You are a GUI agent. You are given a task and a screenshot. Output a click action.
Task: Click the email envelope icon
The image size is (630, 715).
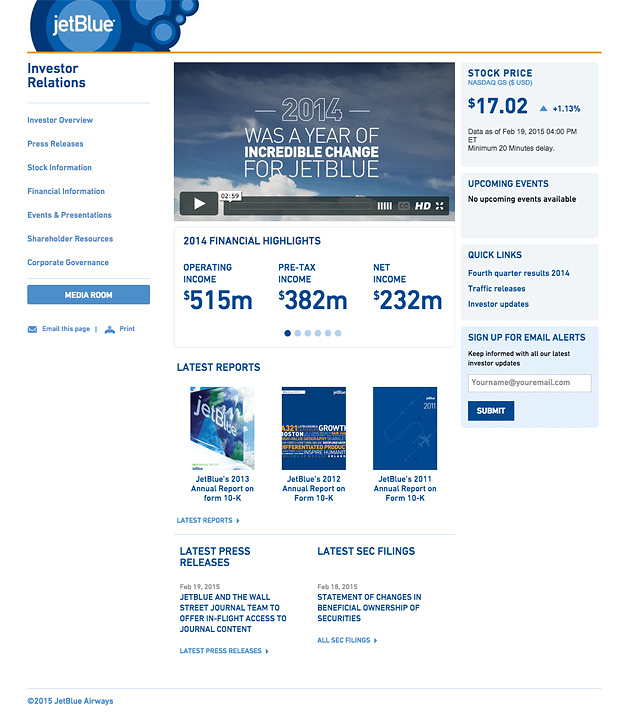(32, 329)
